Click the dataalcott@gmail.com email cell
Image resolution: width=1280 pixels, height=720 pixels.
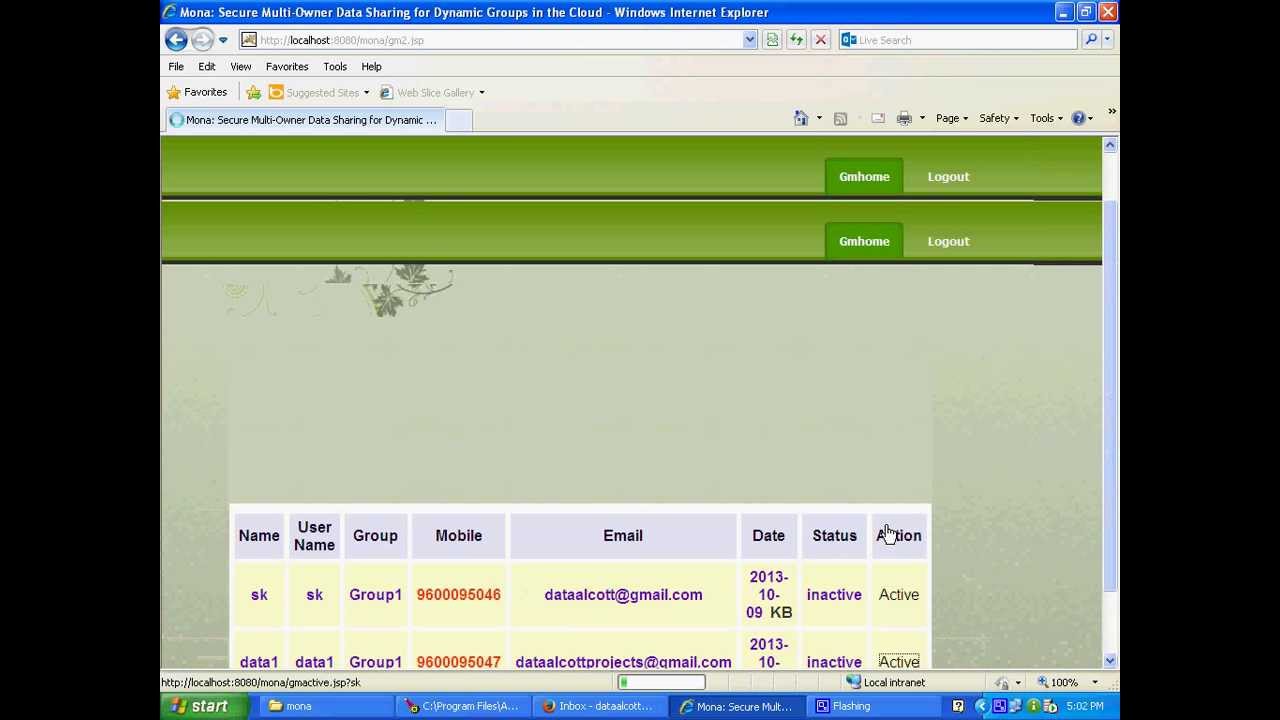point(623,595)
